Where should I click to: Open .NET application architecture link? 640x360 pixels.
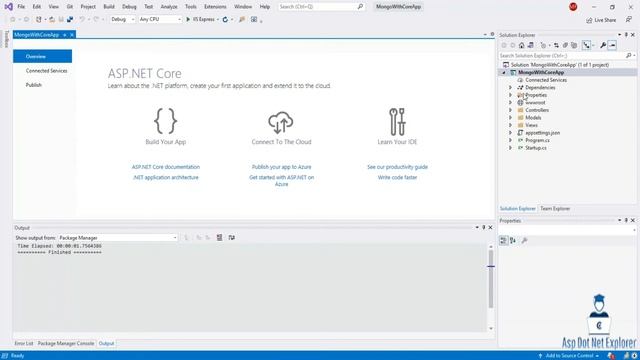[166, 178]
